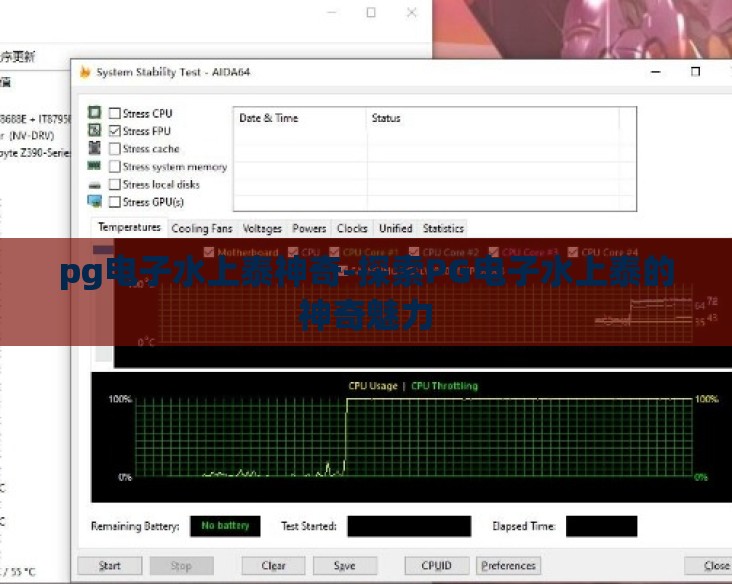Open Preferences button
The height and width of the screenshot is (584, 732).
(508, 566)
